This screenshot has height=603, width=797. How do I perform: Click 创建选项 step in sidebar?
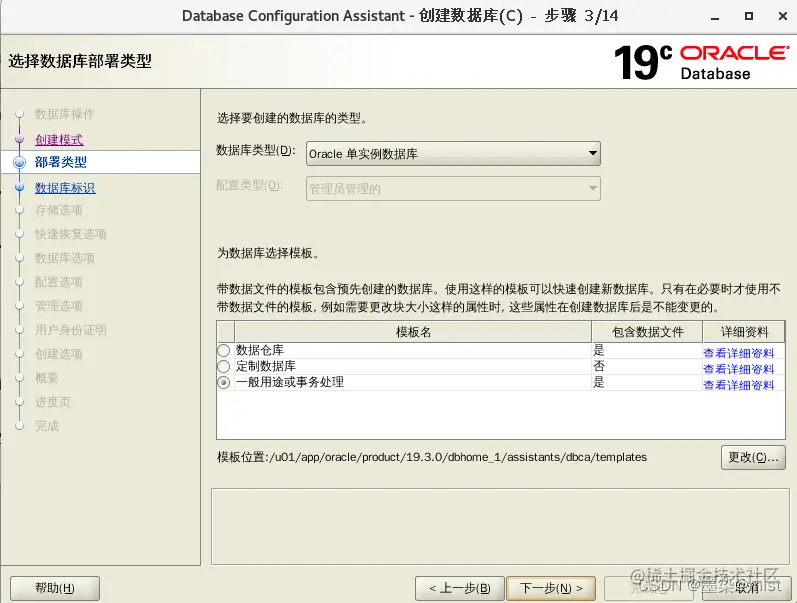(58, 354)
